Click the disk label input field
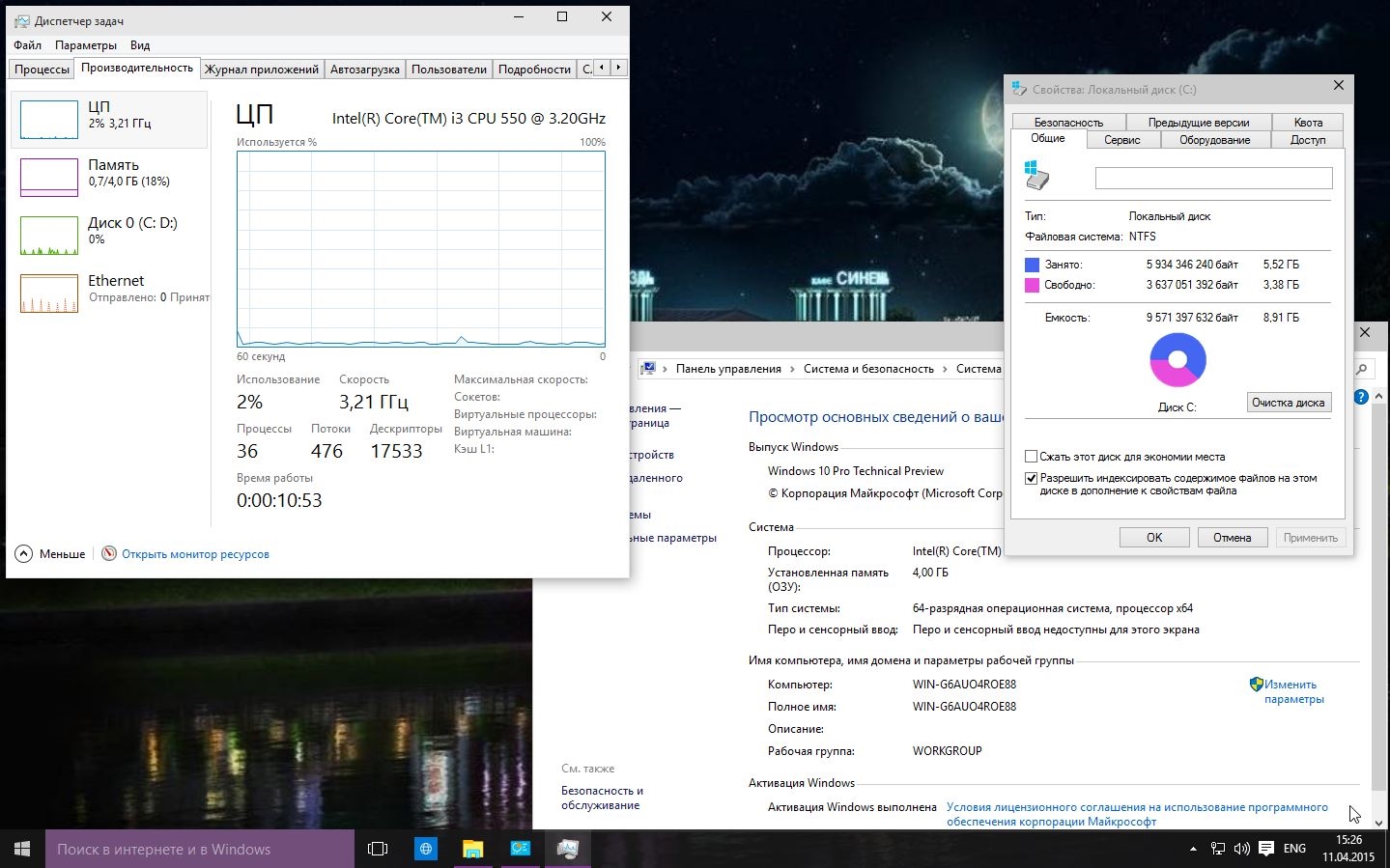The width and height of the screenshot is (1390, 868). [x=1213, y=178]
